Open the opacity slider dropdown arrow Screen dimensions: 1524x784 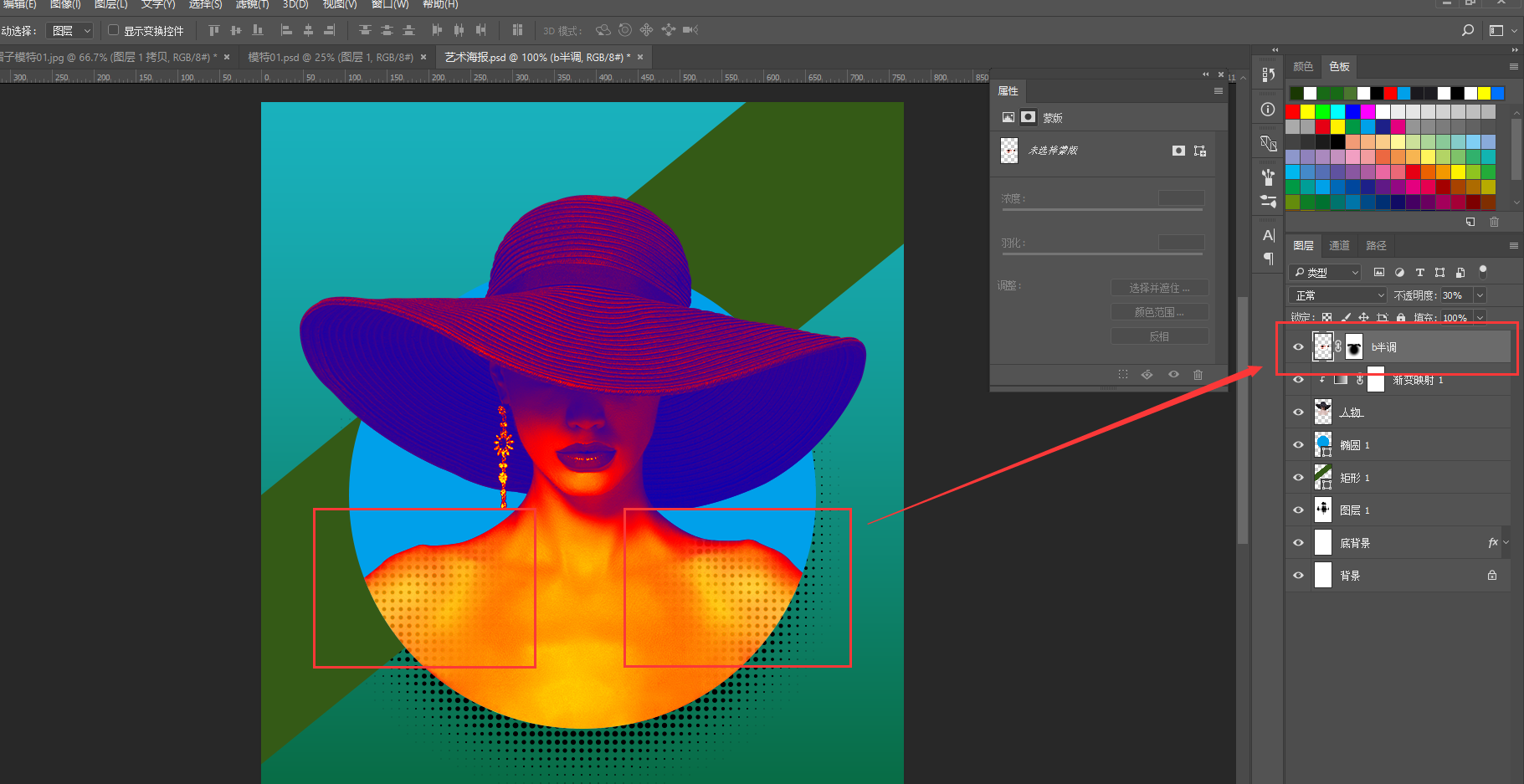[x=1480, y=295]
